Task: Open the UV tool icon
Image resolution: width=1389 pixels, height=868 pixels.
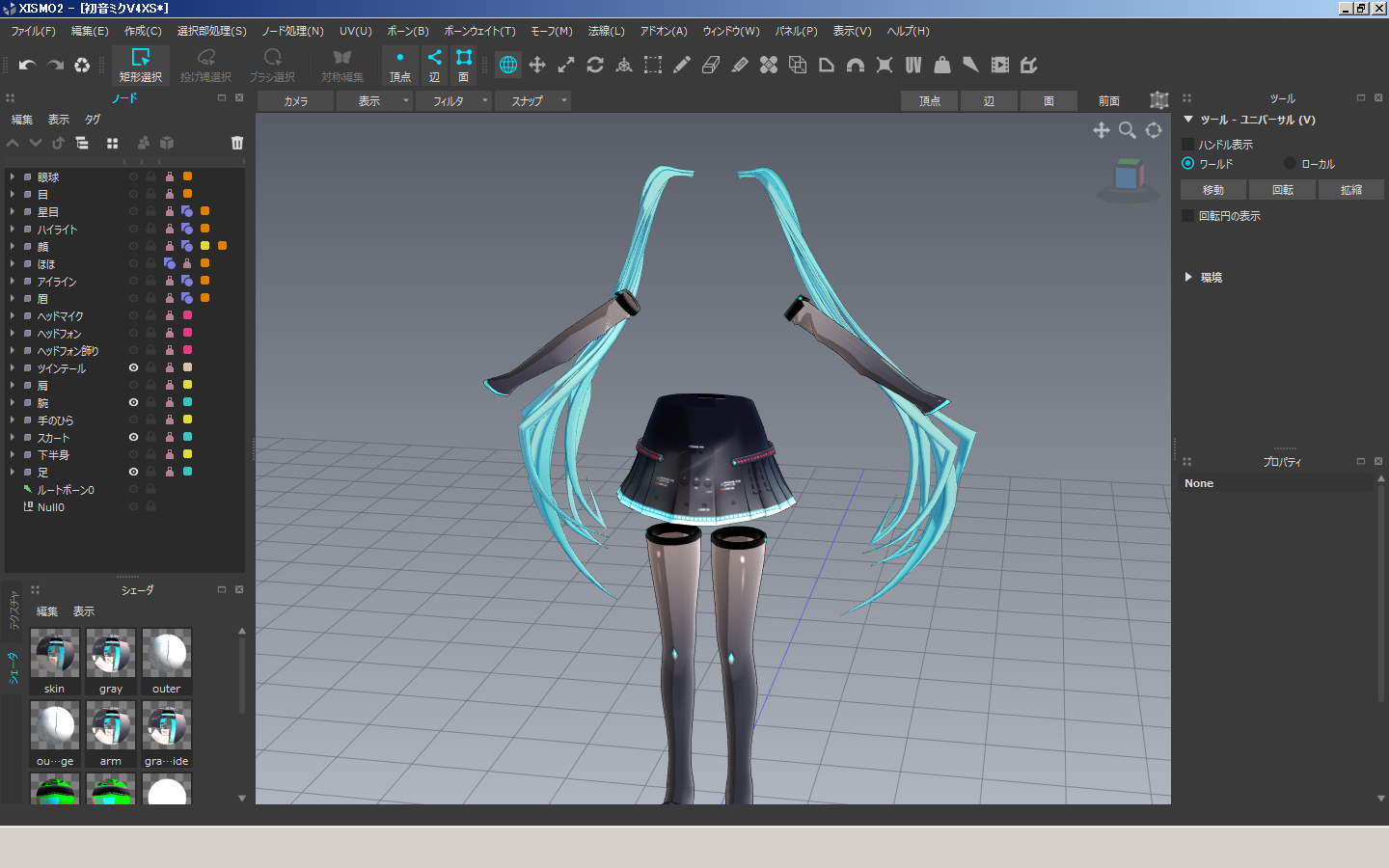Action: pyautogui.click(x=913, y=65)
